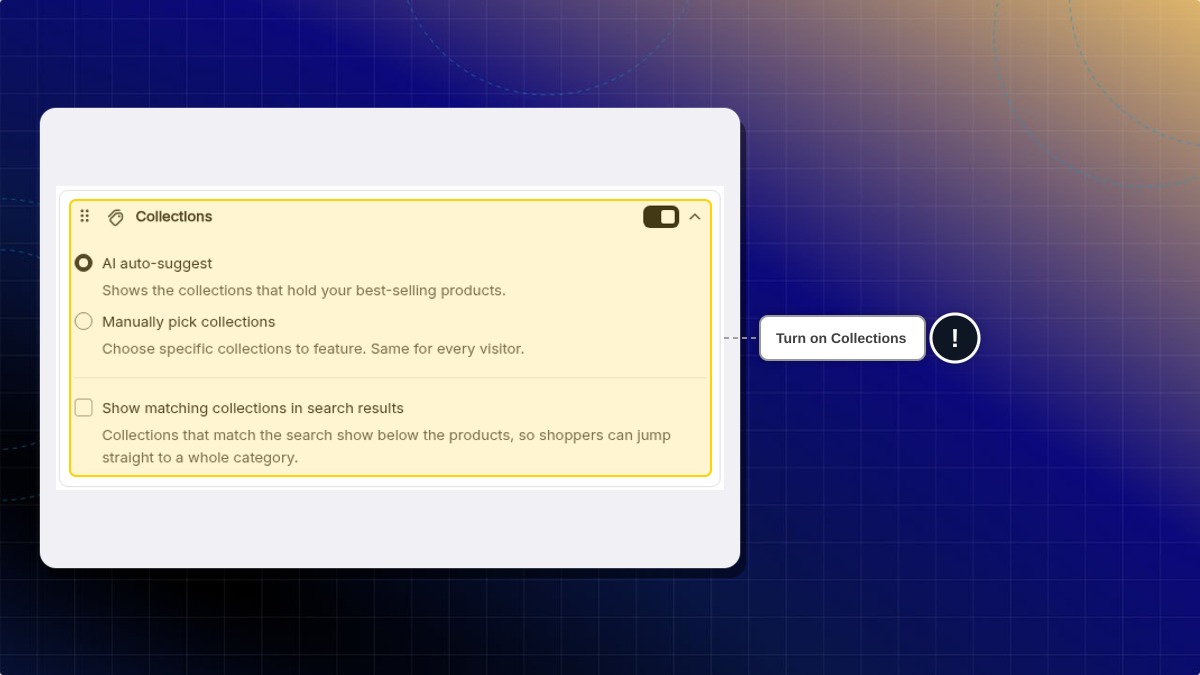Select the AI auto-suggest radio option
The height and width of the screenshot is (675, 1200).
click(x=84, y=263)
